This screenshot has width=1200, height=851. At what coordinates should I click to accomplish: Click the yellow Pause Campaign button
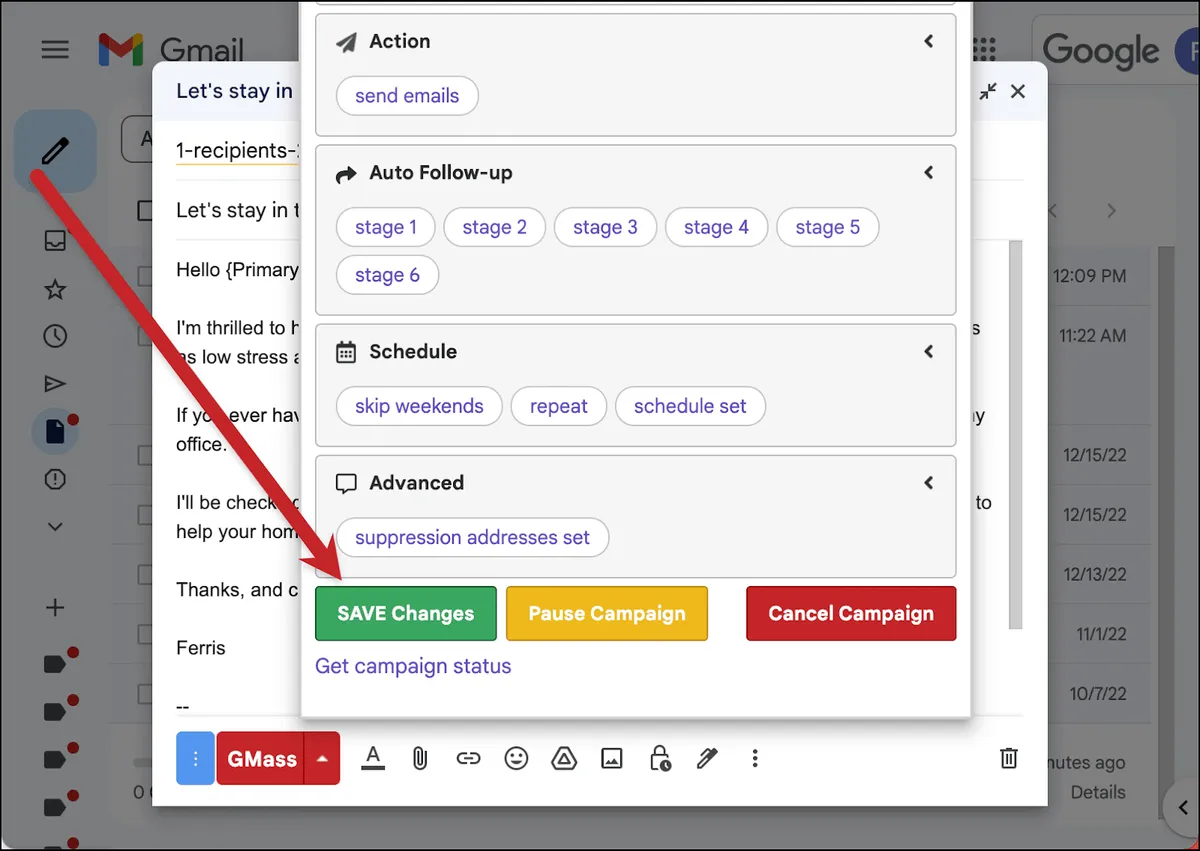(607, 613)
